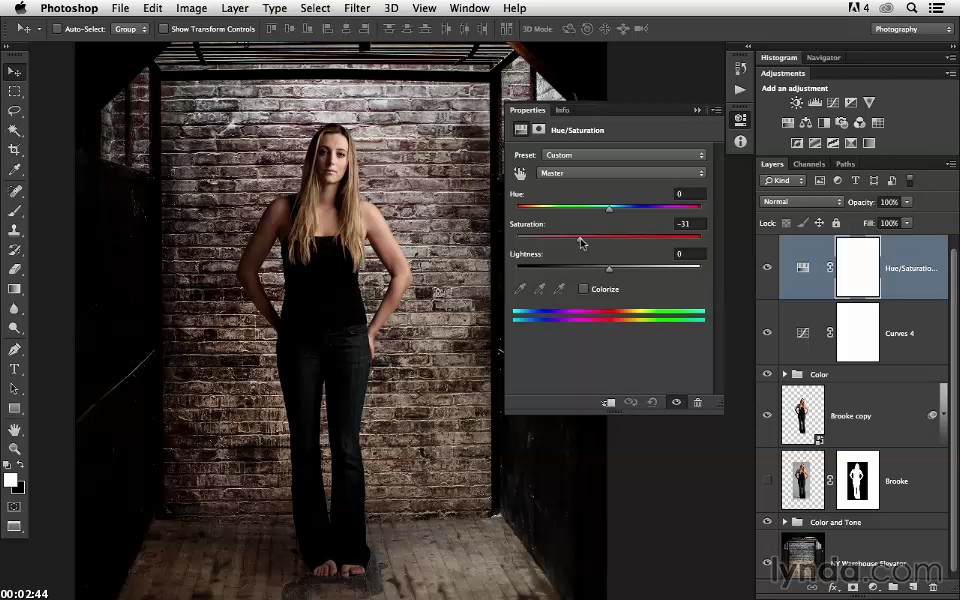Open the Layer menu
The image size is (960, 600).
[x=235, y=8]
